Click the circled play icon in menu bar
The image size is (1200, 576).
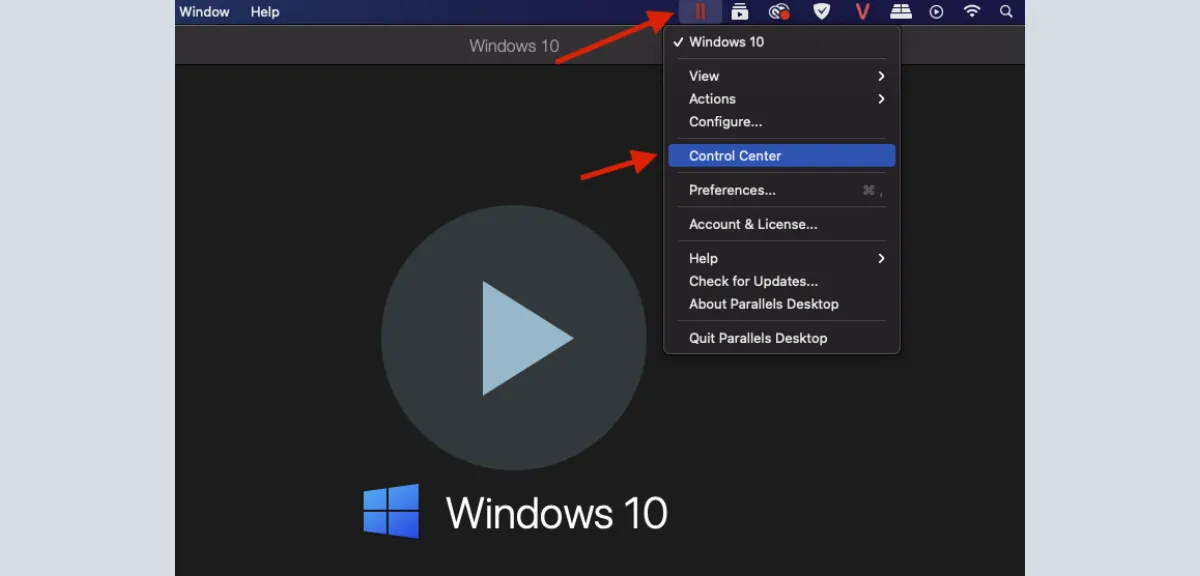pyautogui.click(x=937, y=12)
